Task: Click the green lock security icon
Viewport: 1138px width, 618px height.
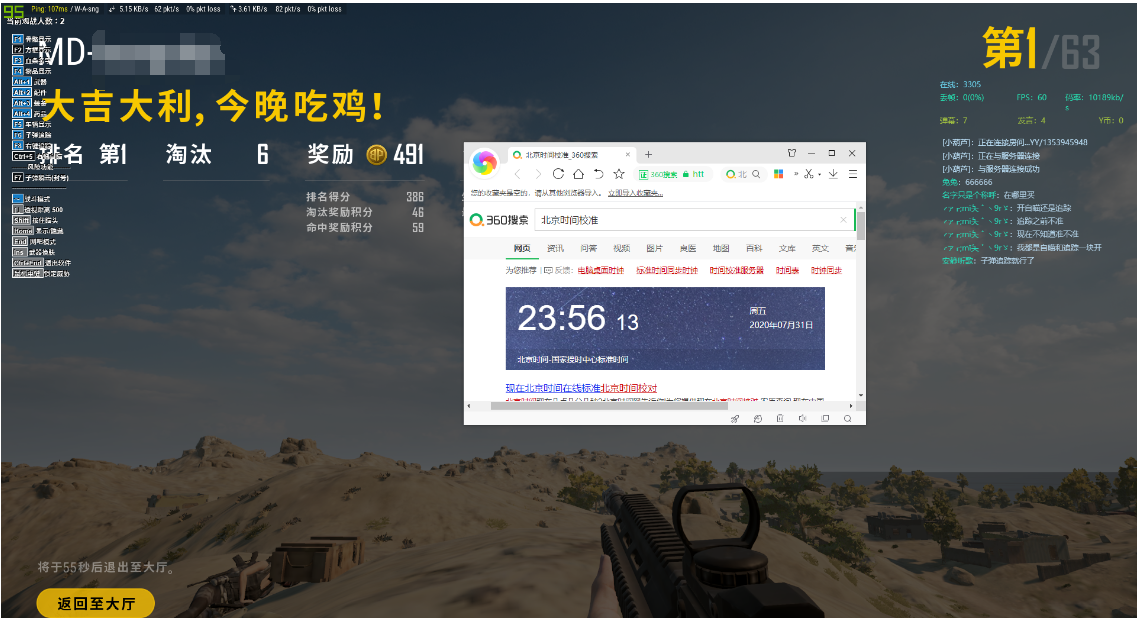Action: point(686,174)
